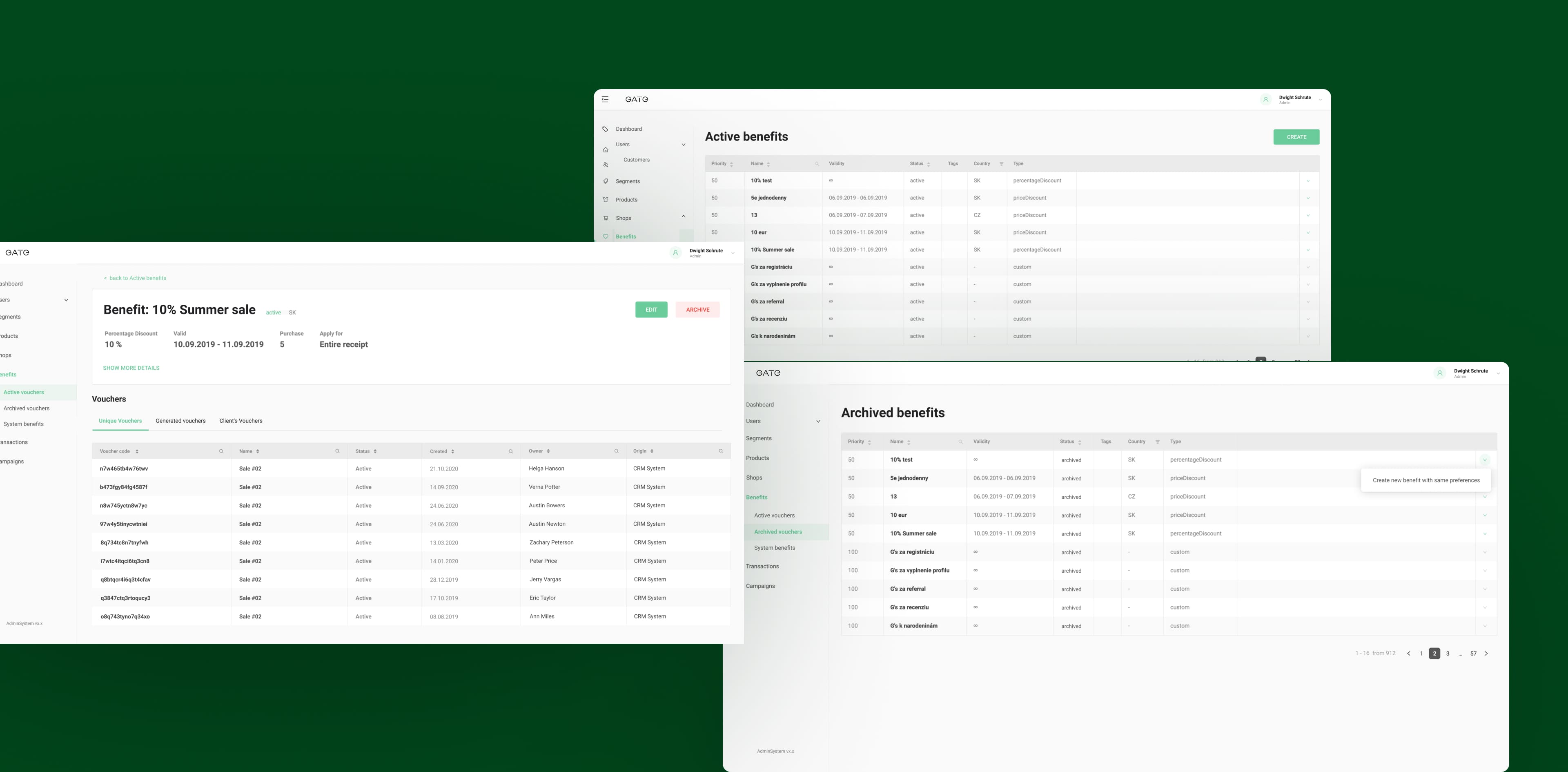Click Country filter icon in Archived benefits table

coord(1157,442)
